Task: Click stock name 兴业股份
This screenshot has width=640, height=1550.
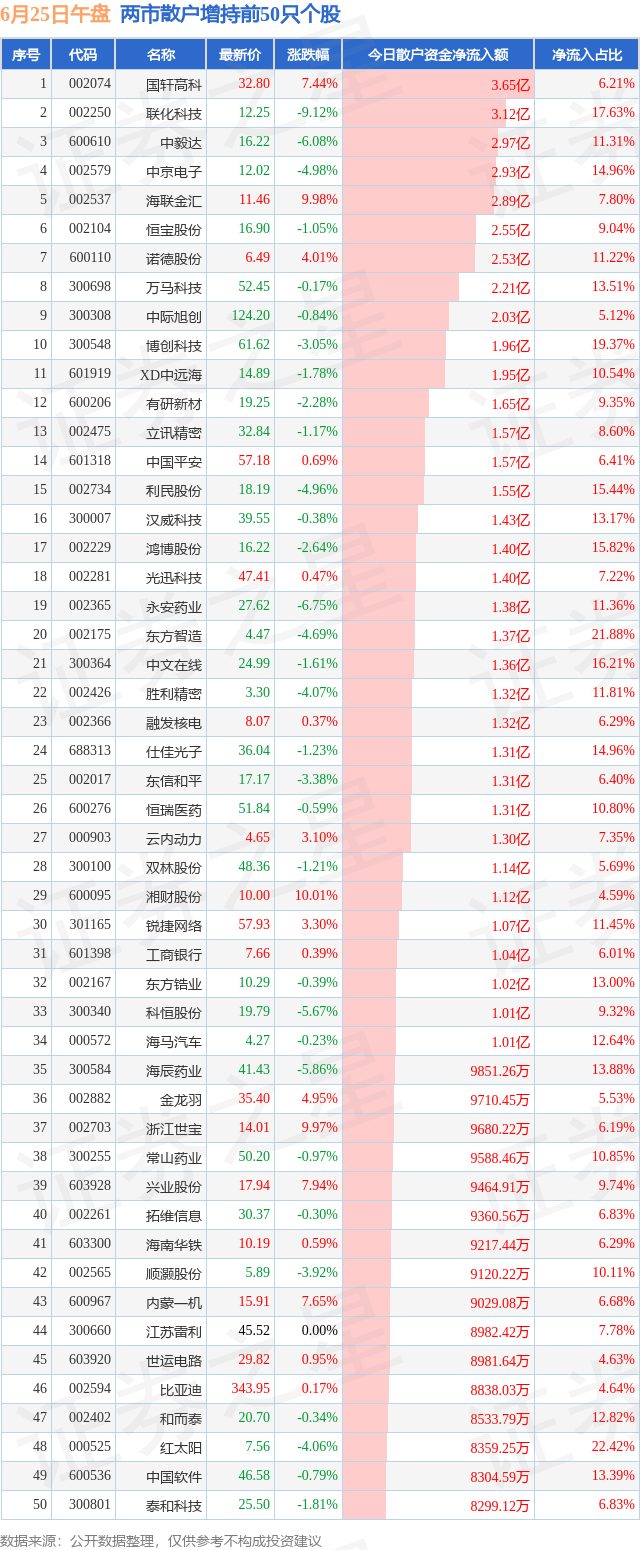Action: [174, 1187]
